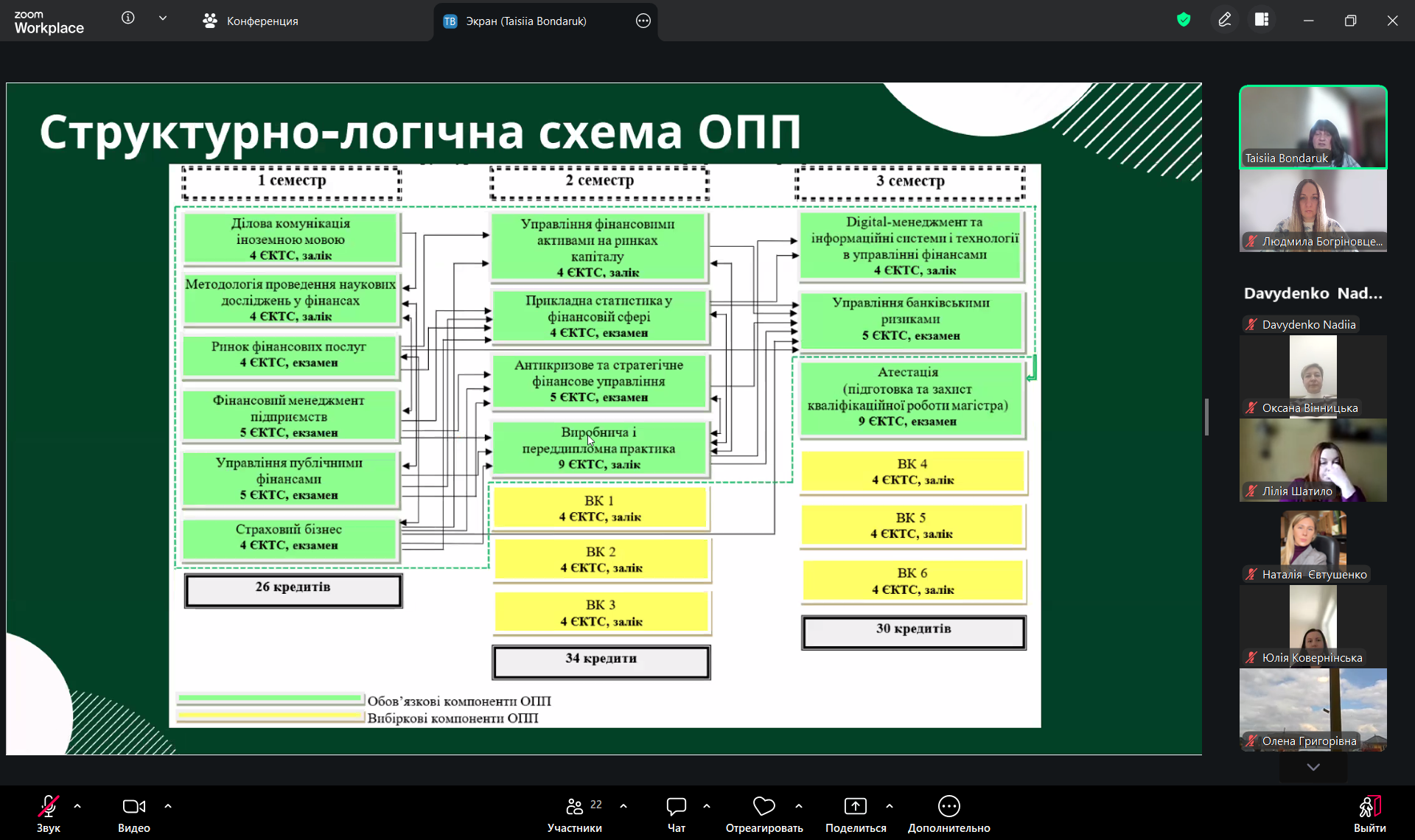Click the Выйти leave meeting button
This screenshot has width=1415, height=840.
(x=1369, y=813)
